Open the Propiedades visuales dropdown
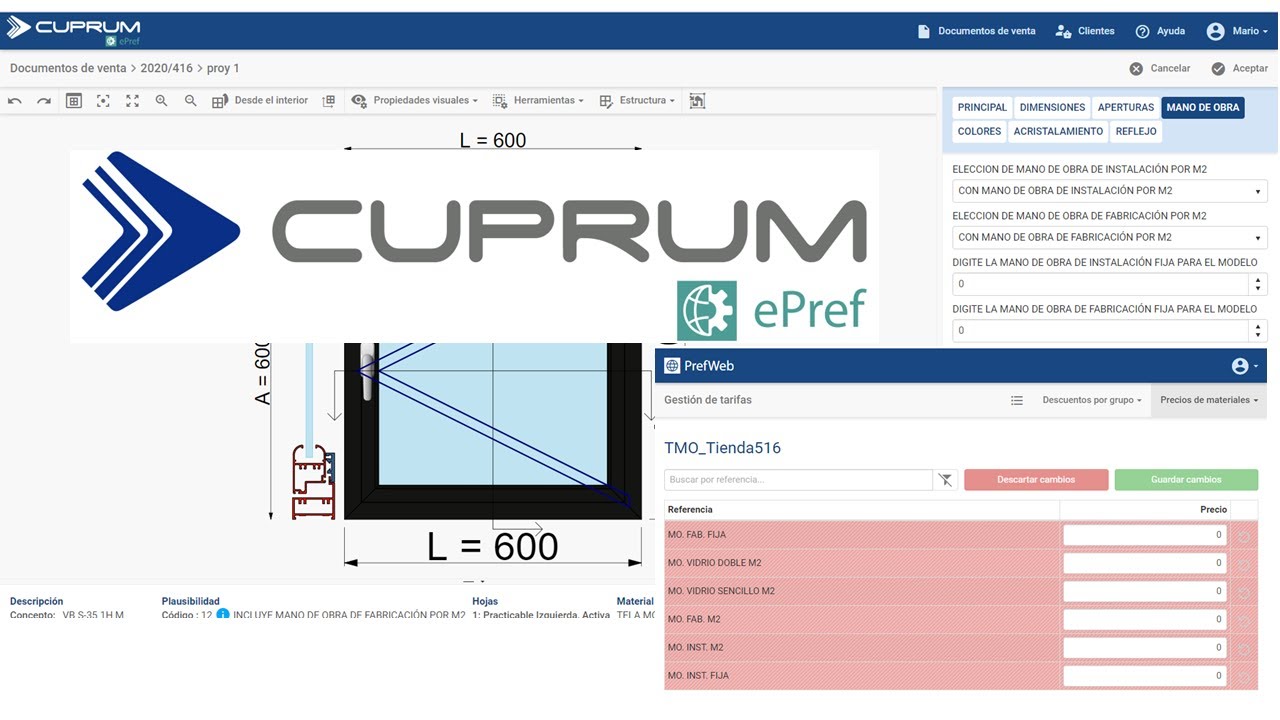The image size is (1280, 720). coord(414,101)
